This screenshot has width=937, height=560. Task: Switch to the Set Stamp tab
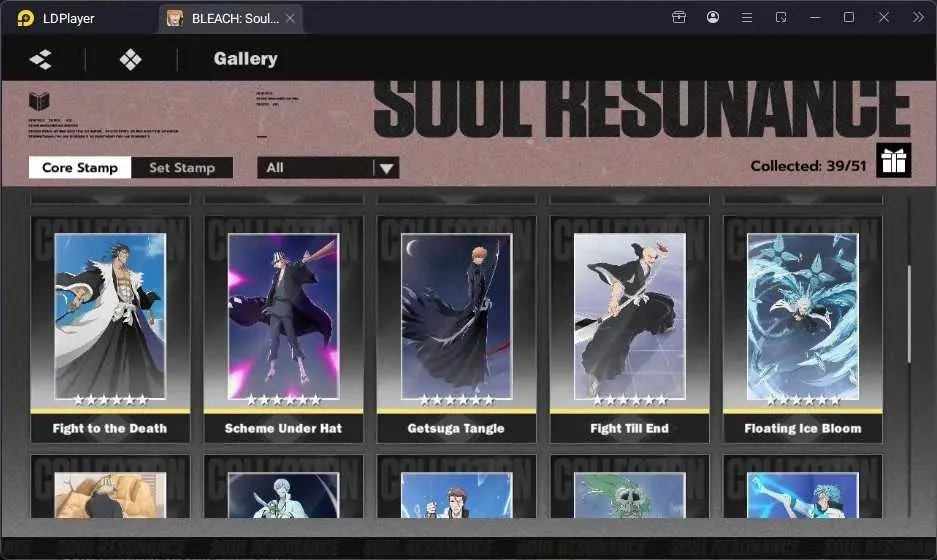(182, 168)
